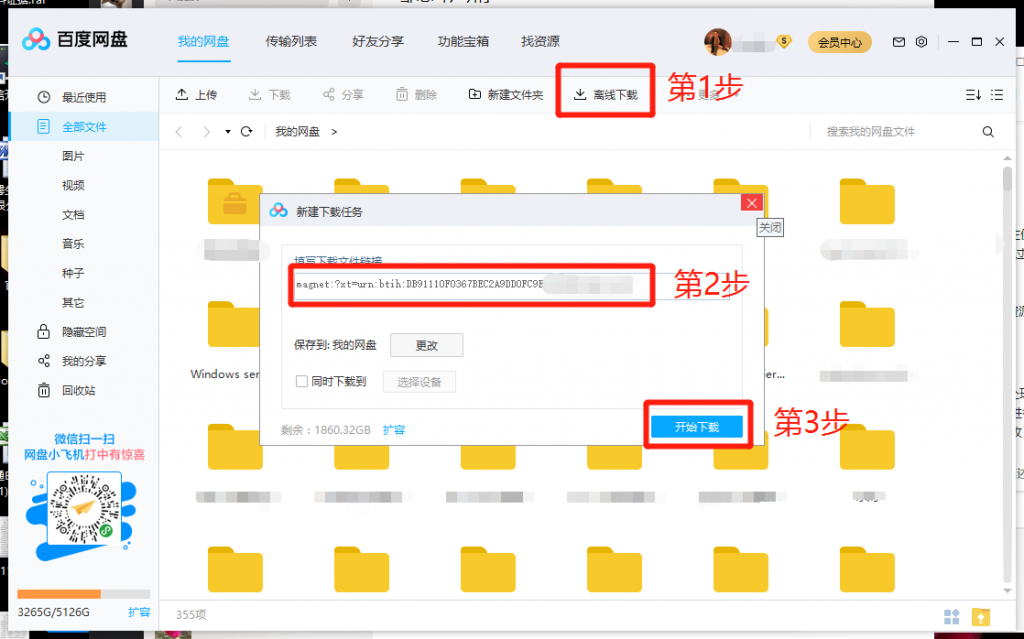Select 全部文件 in the sidebar

point(84,127)
